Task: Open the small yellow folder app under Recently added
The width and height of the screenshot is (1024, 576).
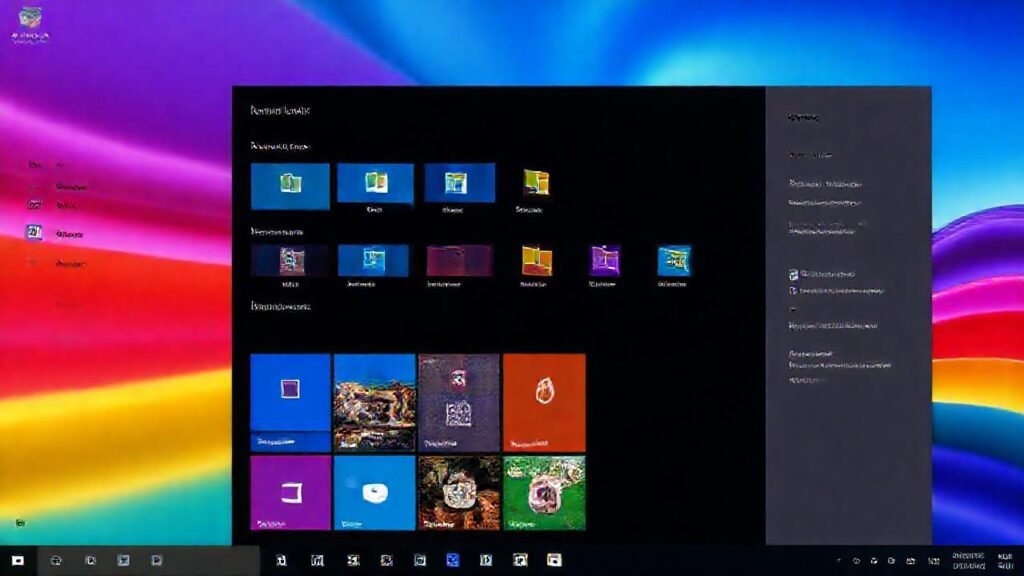Action: coord(536,183)
